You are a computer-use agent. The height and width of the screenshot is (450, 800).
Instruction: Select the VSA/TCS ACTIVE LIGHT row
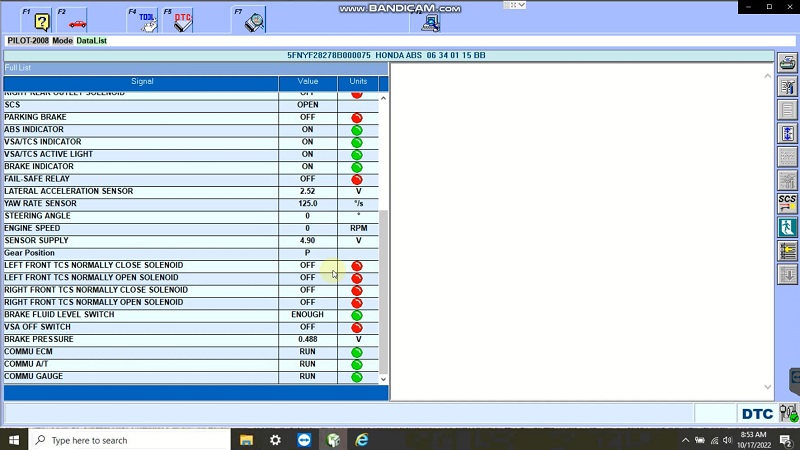coord(191,154)
